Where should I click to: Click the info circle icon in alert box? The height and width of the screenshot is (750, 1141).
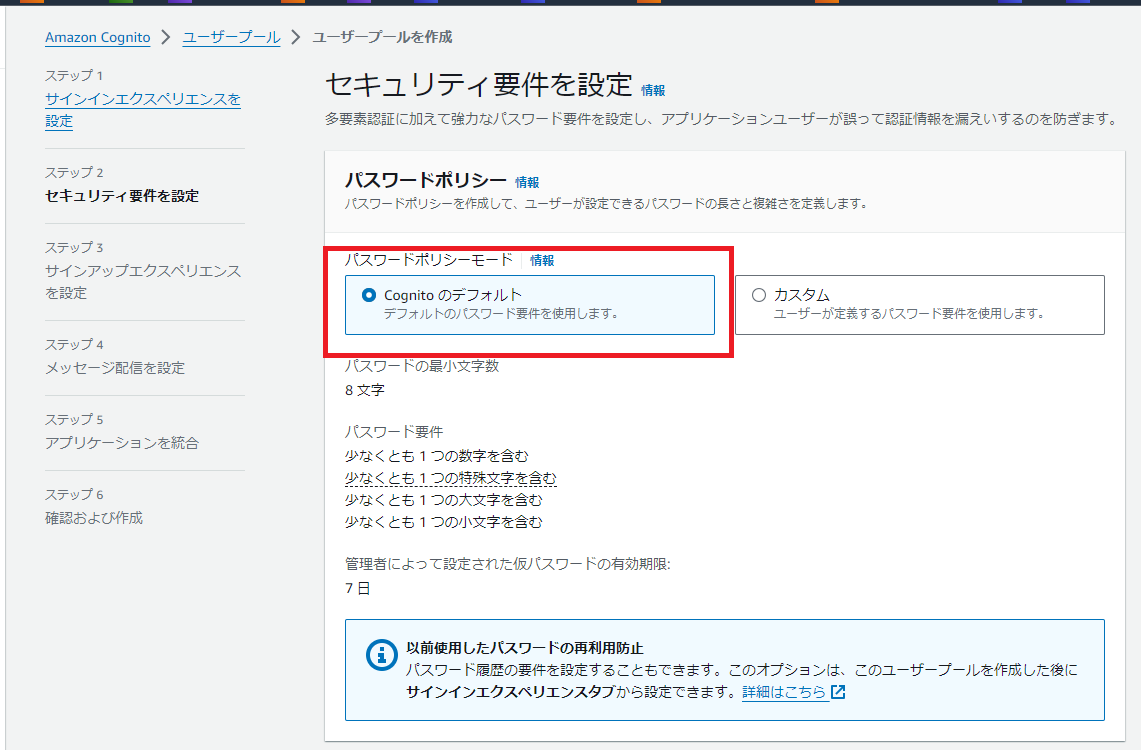381,655
